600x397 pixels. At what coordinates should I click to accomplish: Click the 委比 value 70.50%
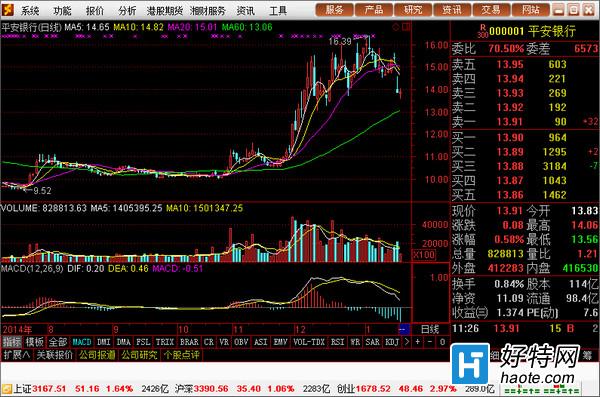tap(506, 49)
